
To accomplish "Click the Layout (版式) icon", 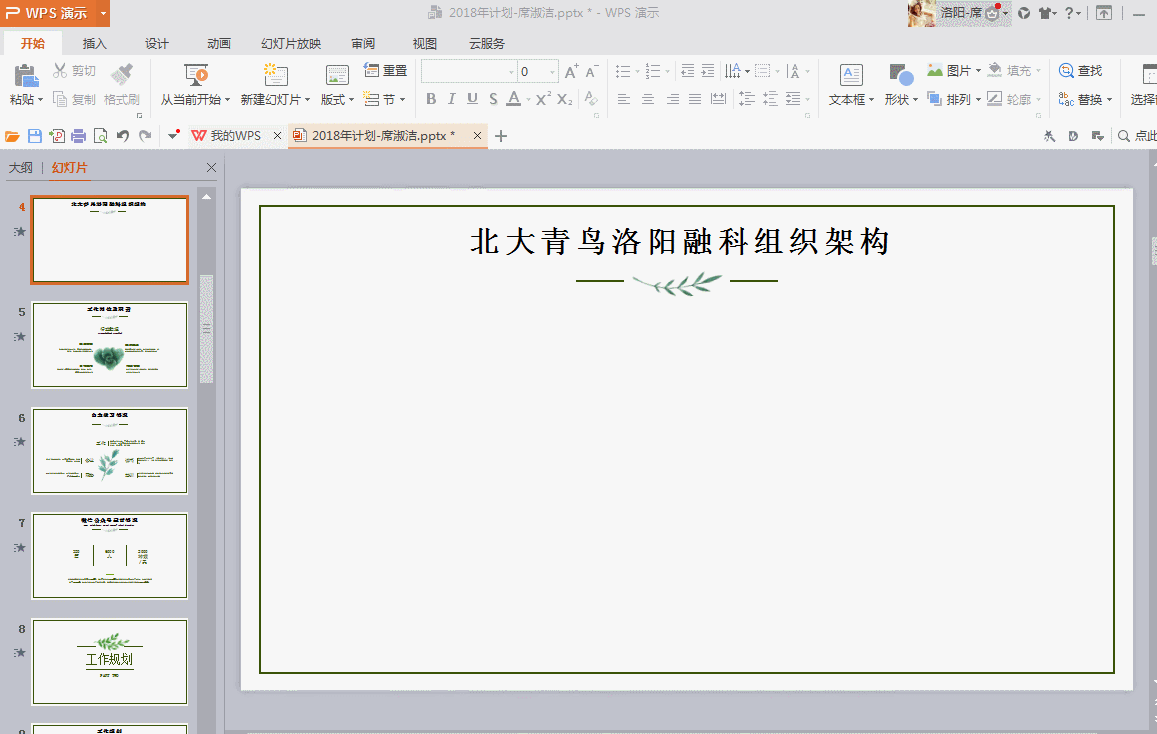I will point(337,75).
